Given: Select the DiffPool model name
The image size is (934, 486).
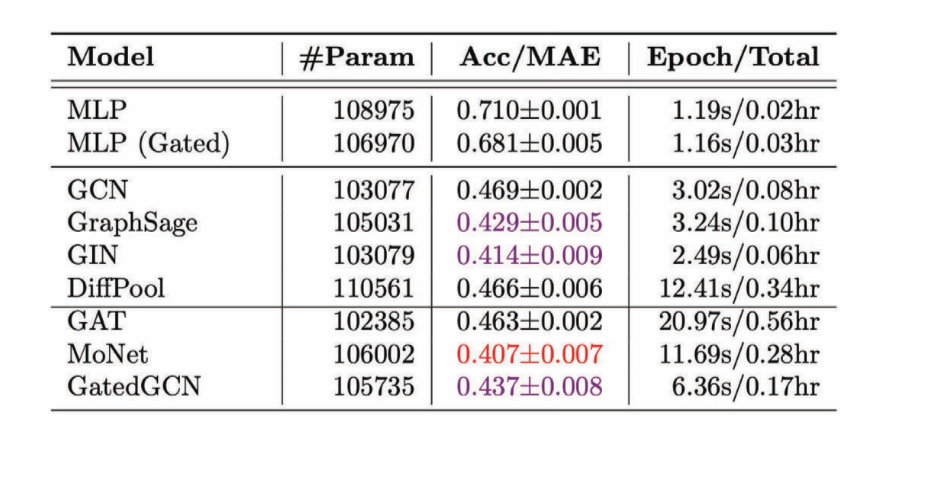Looking at the screenshot, I should pos(116,288).
